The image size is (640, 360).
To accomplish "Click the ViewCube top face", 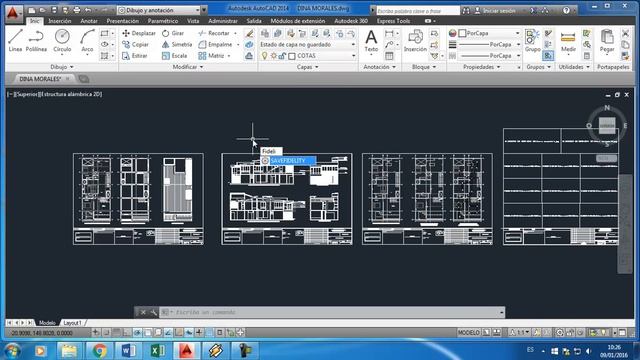I will pyautogui.click(x=607, y=126).
